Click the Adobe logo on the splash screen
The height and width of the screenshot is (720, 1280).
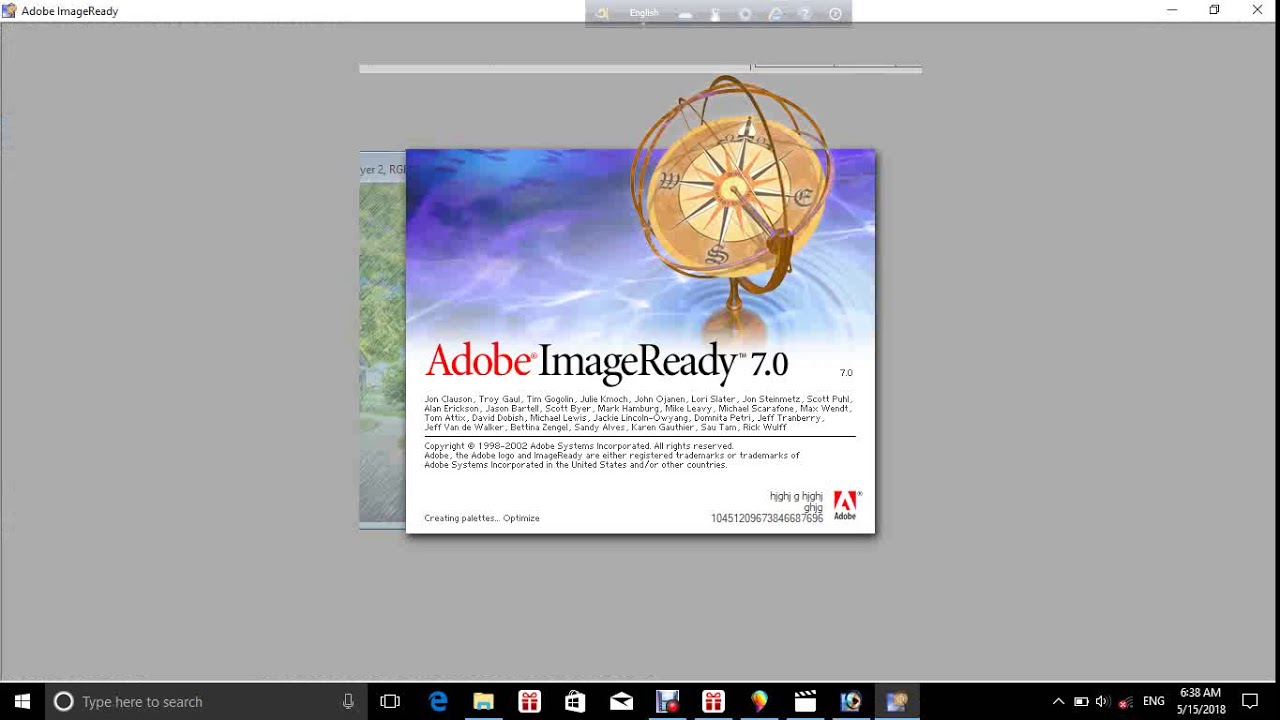coord(845,505)
